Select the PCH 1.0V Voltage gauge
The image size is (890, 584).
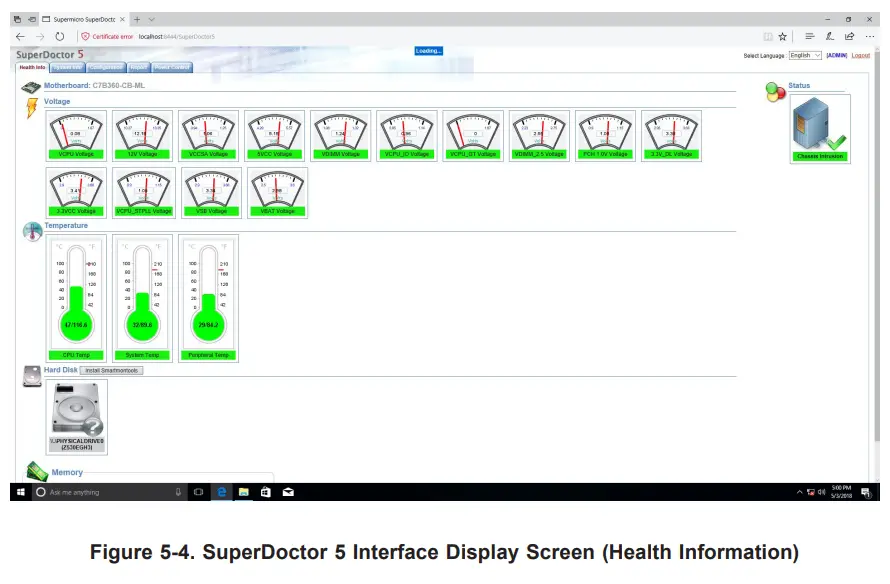coord(605,136)
